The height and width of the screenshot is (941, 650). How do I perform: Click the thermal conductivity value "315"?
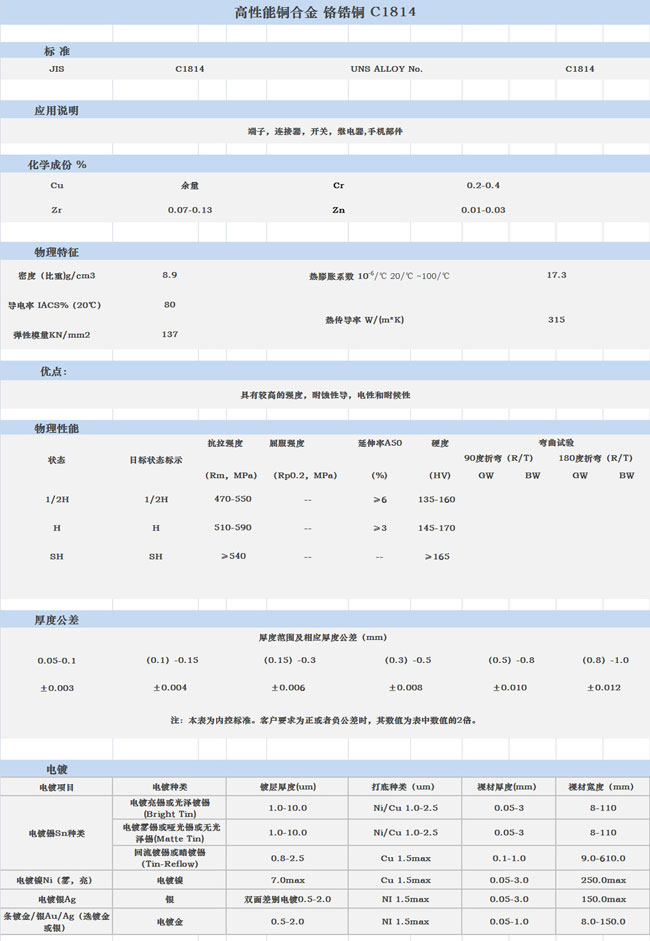coord(557,320)
